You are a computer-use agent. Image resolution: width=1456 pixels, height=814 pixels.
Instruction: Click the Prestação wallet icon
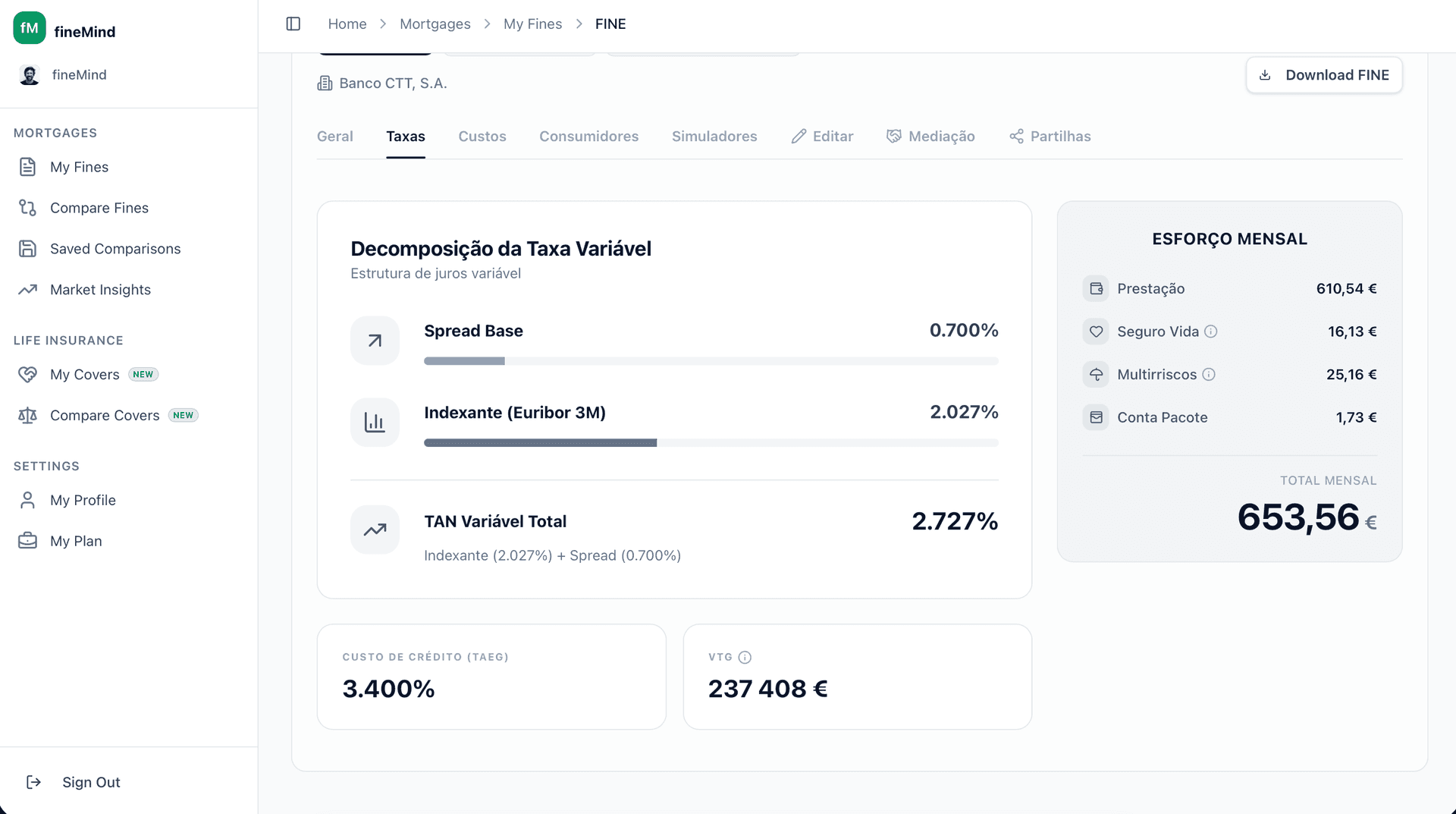pos(1096,288)
